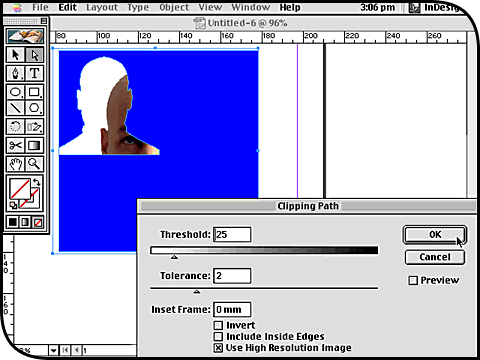The width and height of the screenshot is (480, 360).
Task: Check the Invert option
Action: pyautogui.click(x=218, y=325)
